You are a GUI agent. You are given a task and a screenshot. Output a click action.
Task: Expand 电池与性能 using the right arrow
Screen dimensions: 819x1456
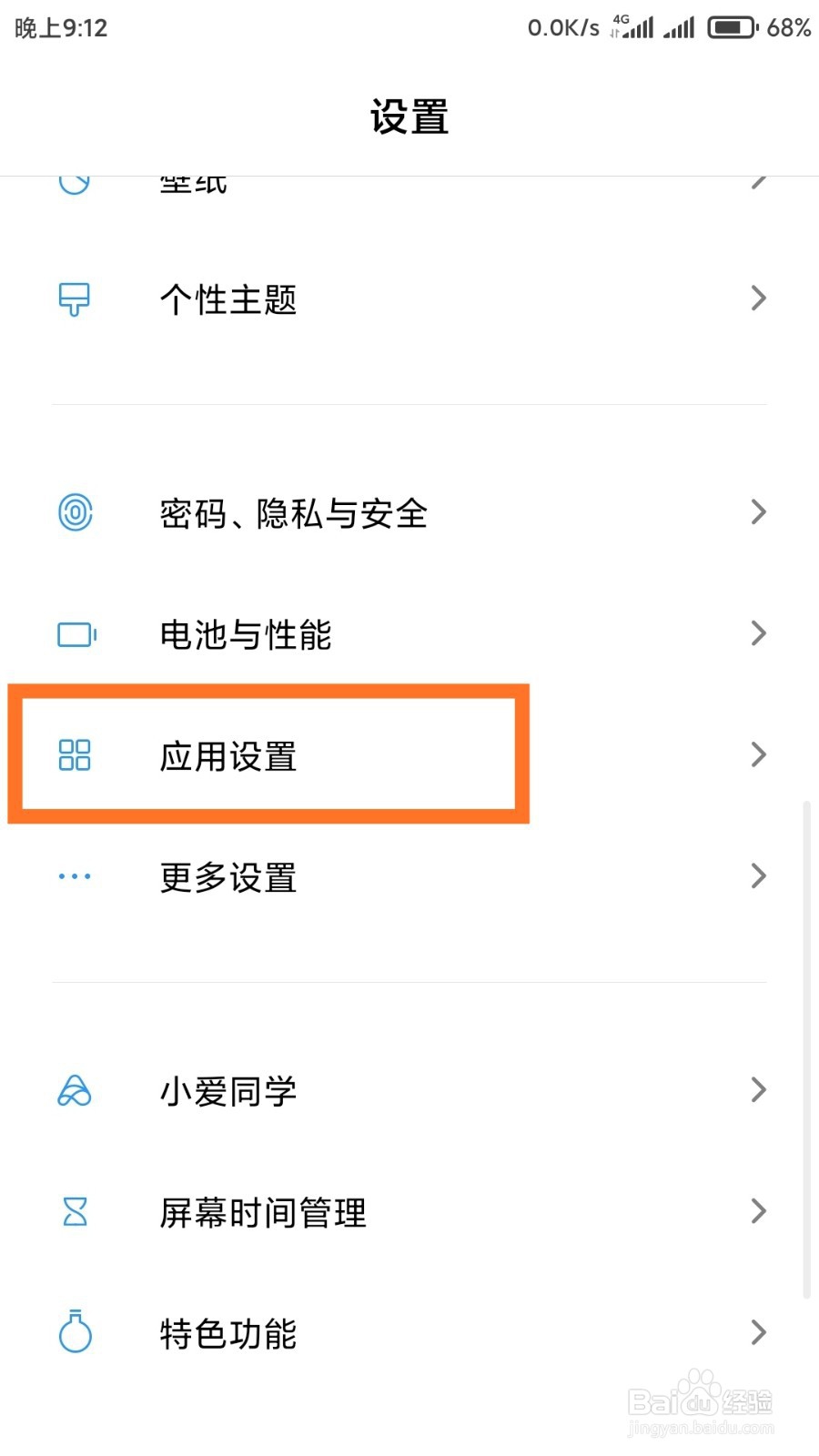pyautogui.click(x=759, y=633)
